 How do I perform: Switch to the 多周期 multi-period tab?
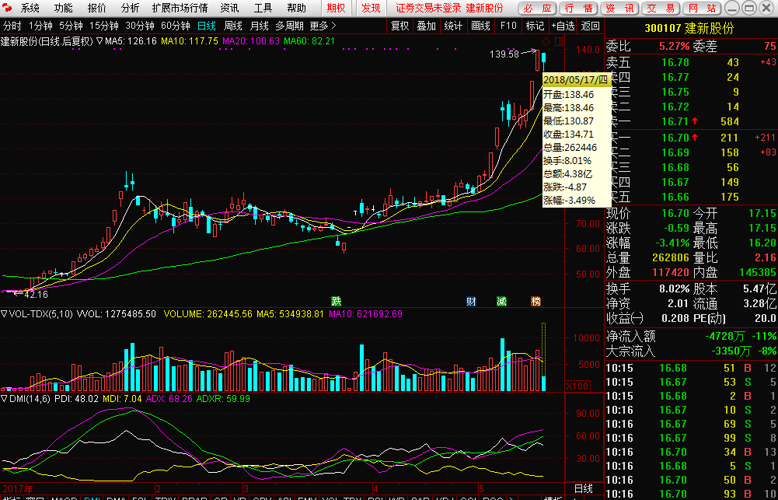point(290,25)
